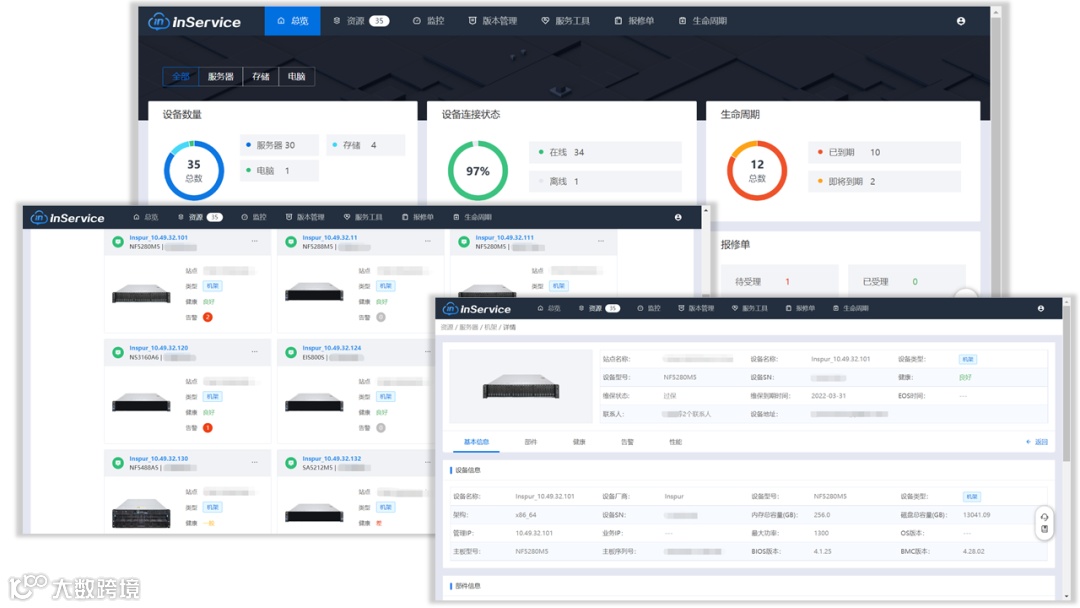Click 待受理 1 repair order entry

pyautogui.click(x=780, y=282)
